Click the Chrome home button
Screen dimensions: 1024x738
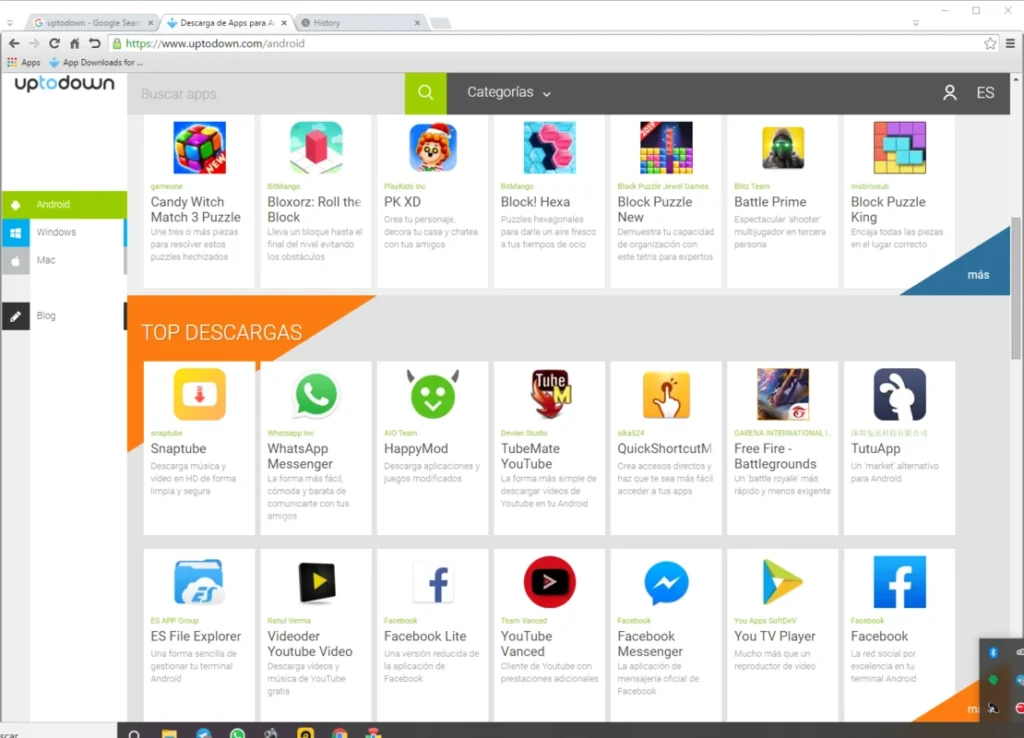[74, 44]
